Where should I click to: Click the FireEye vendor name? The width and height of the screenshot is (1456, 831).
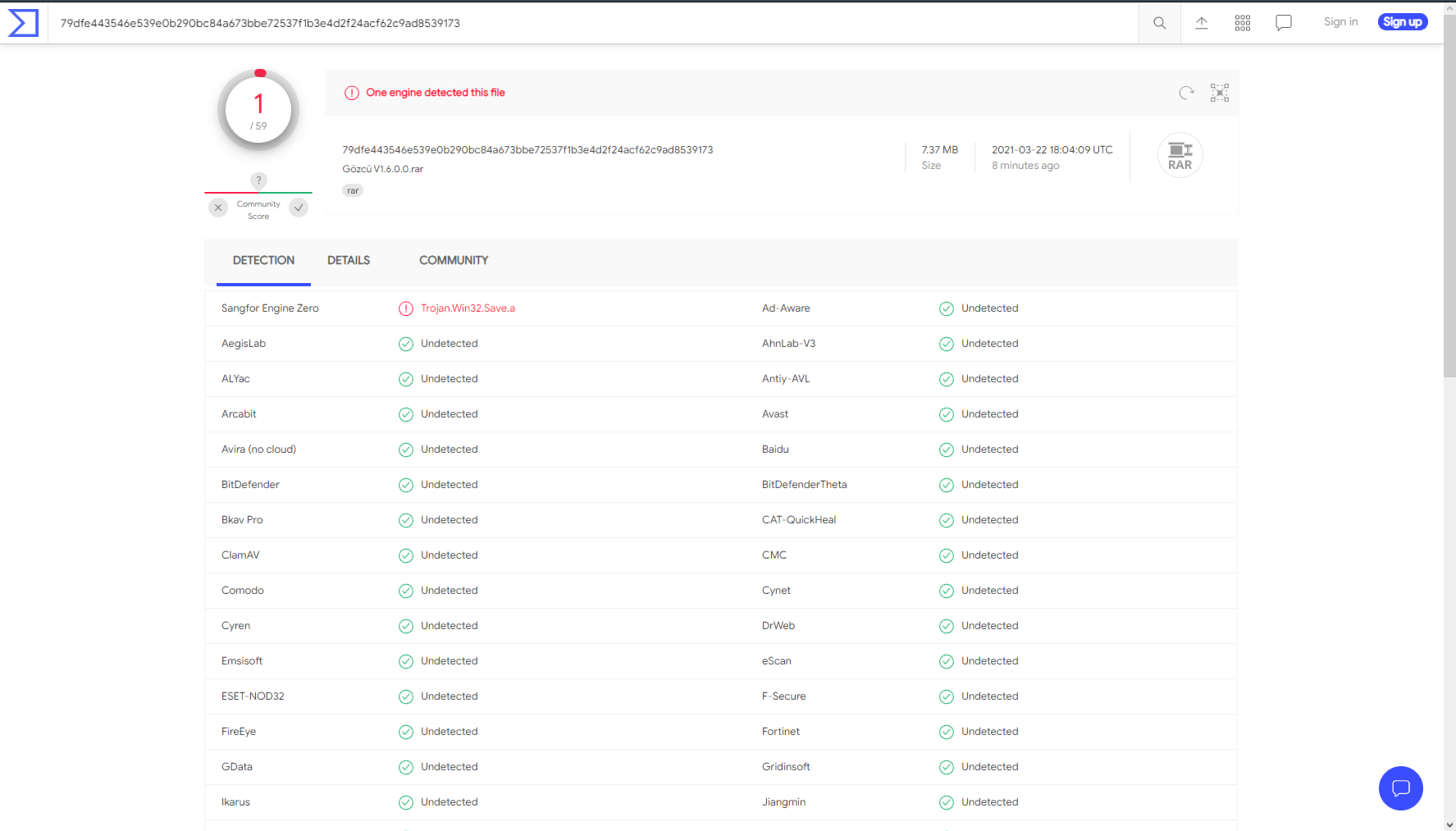click(x=239, y=732)
